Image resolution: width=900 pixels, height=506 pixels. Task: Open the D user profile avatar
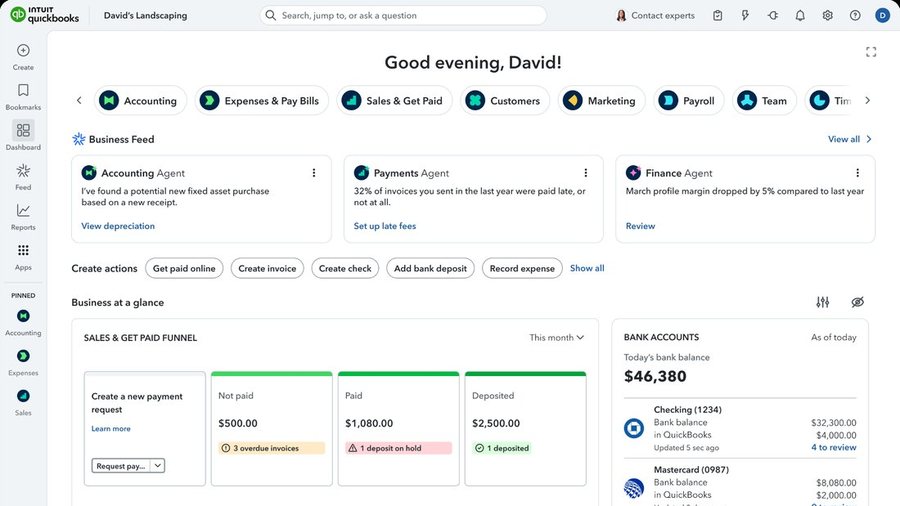[x=883, y=15]
